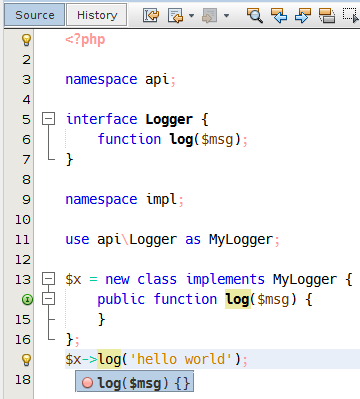The width and height of the screenshot is (360, 399).
Task: Click the red circle icon in popup
Action: 87,383
